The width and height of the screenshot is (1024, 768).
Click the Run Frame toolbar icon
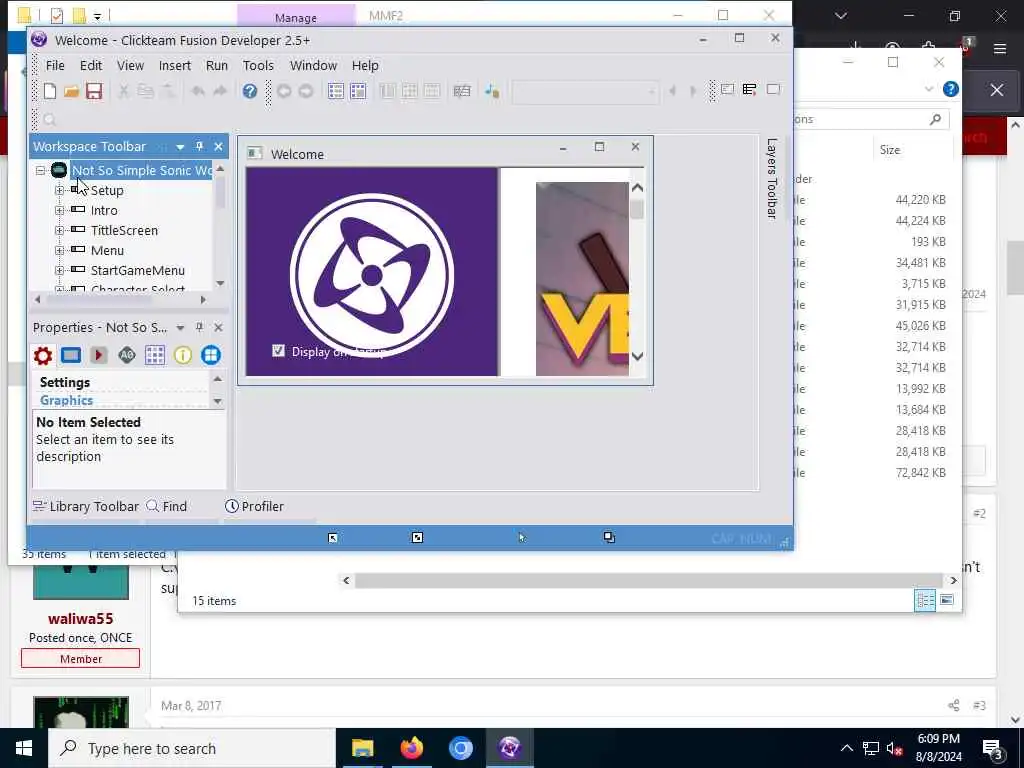tap(773, 89)
